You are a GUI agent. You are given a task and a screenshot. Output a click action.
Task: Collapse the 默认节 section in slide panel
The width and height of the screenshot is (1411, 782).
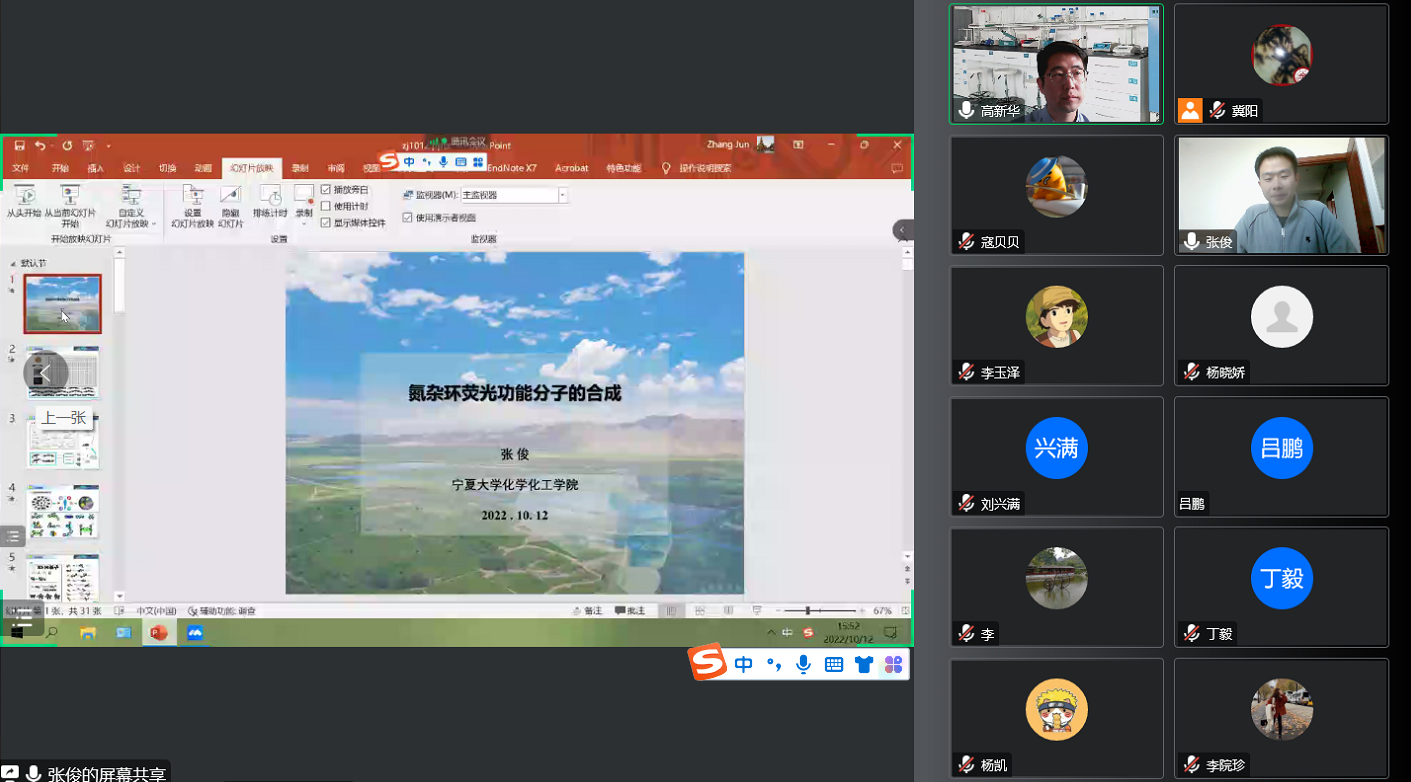pyautogui.click(x=12, y=264)
